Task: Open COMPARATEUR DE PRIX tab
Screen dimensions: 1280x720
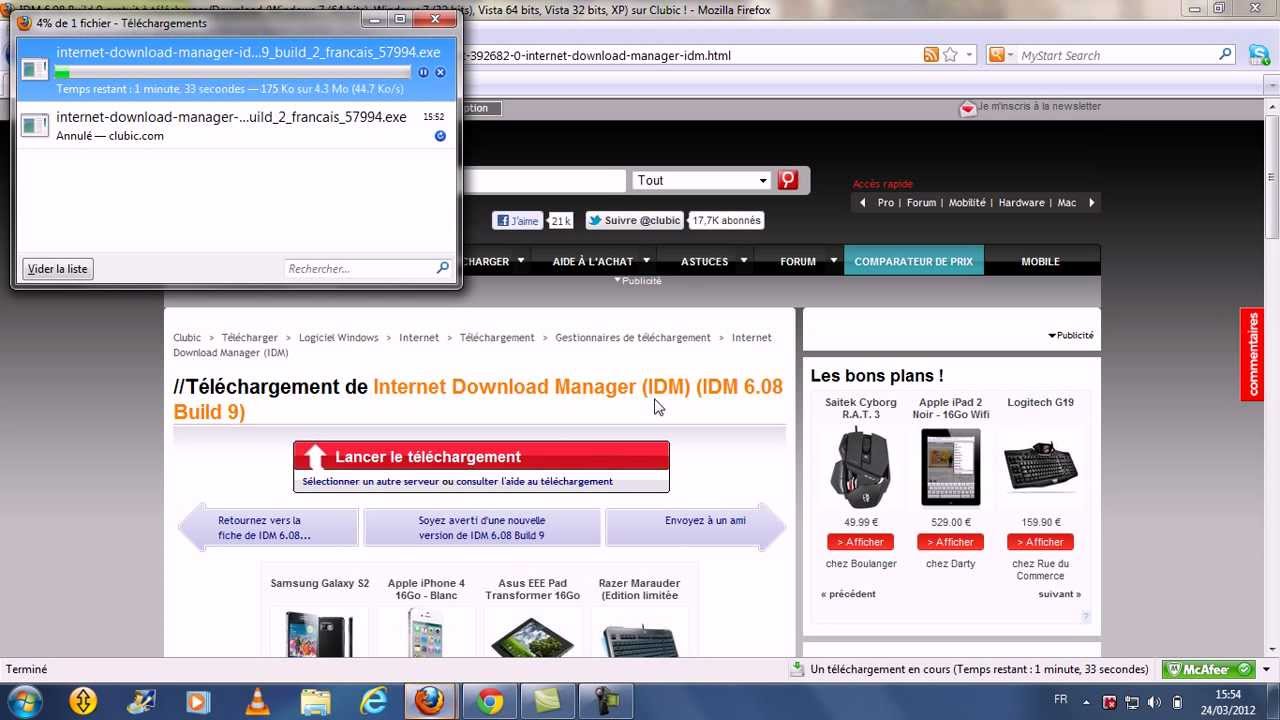Action: pyautogui.click(x=913, y=261)
